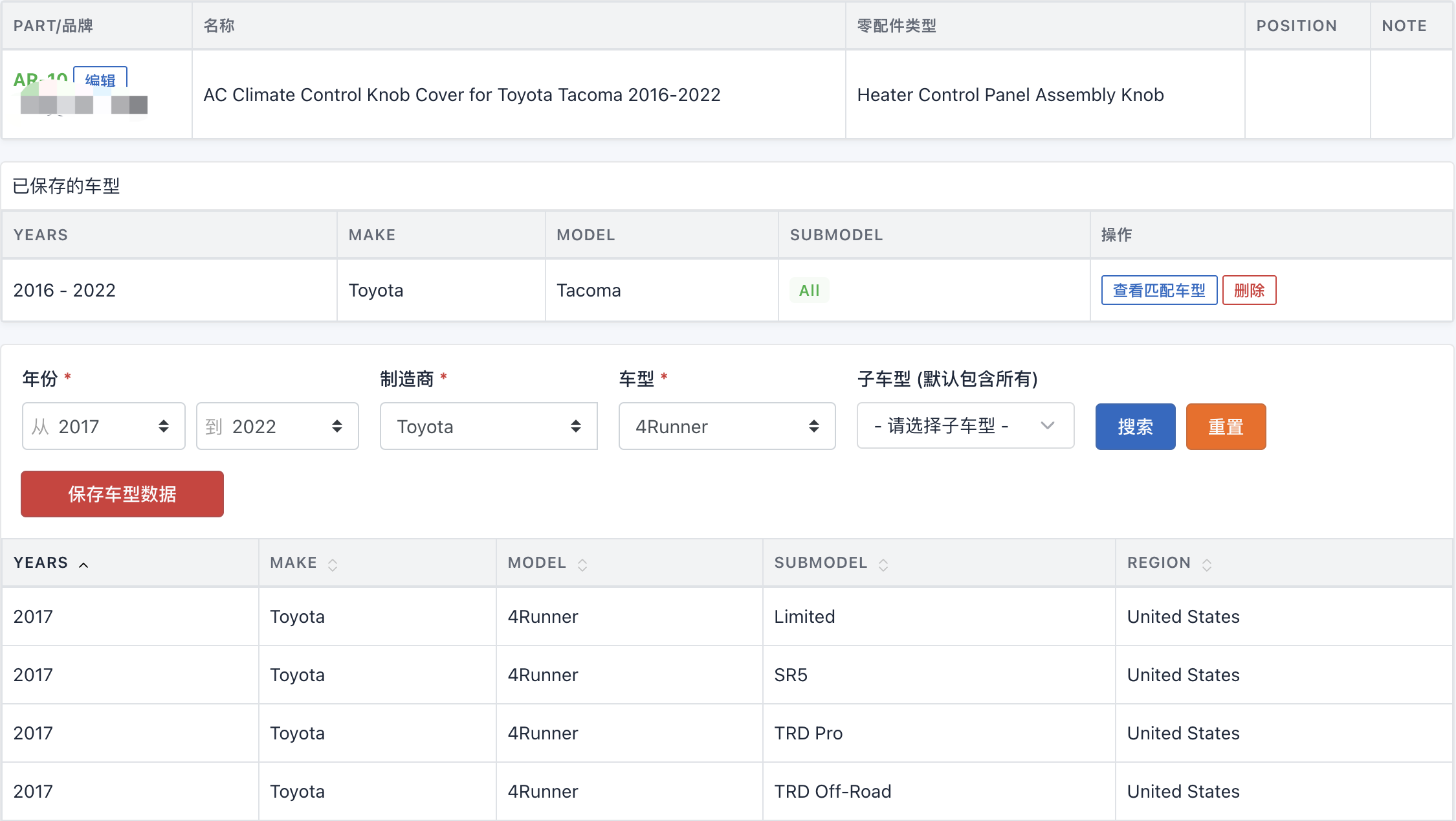Expand the 请选择子车型 submodel selector
Image resolution: width=1456 pixels, height=821 pixels.
pos(965,425)
